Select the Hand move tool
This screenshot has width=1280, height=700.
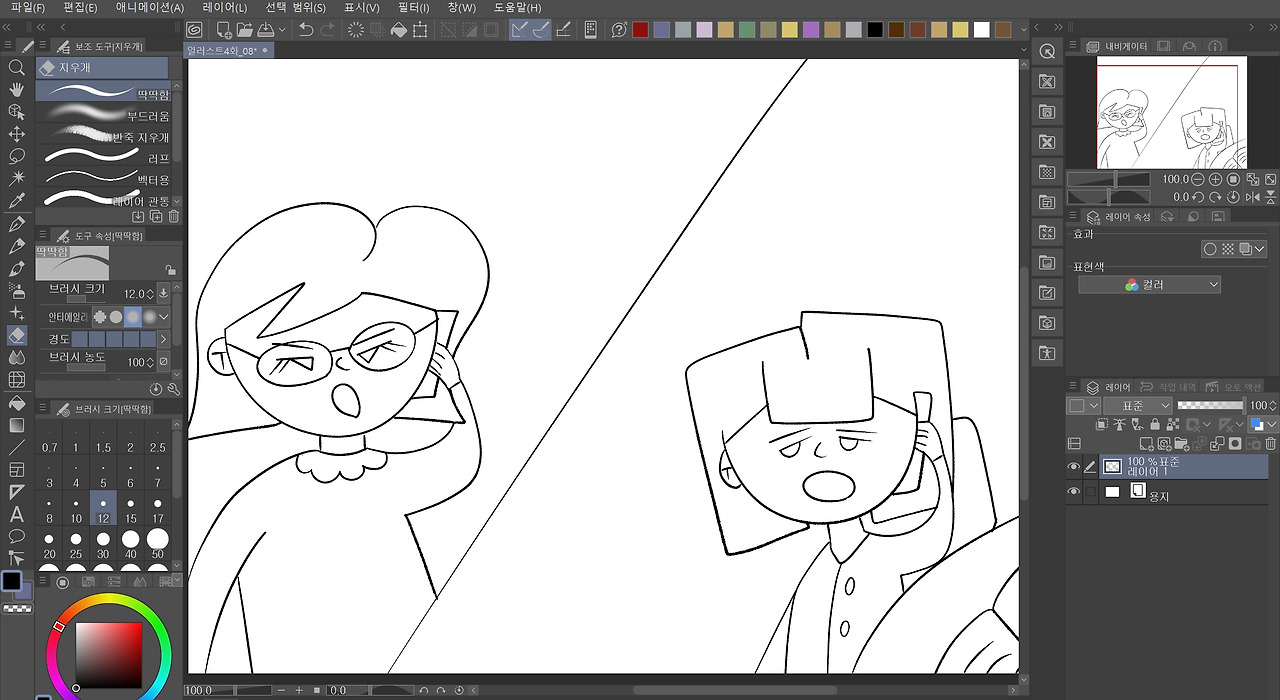point(16,90)
